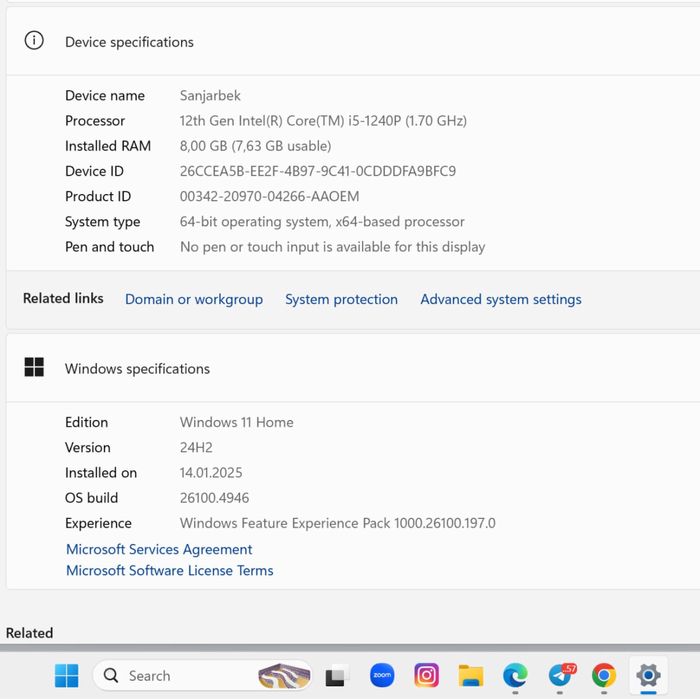Image resolution: width=700 pixels, height=699 pixels.
Task: Open the Windows Start menu
Action: coord(67,676)
